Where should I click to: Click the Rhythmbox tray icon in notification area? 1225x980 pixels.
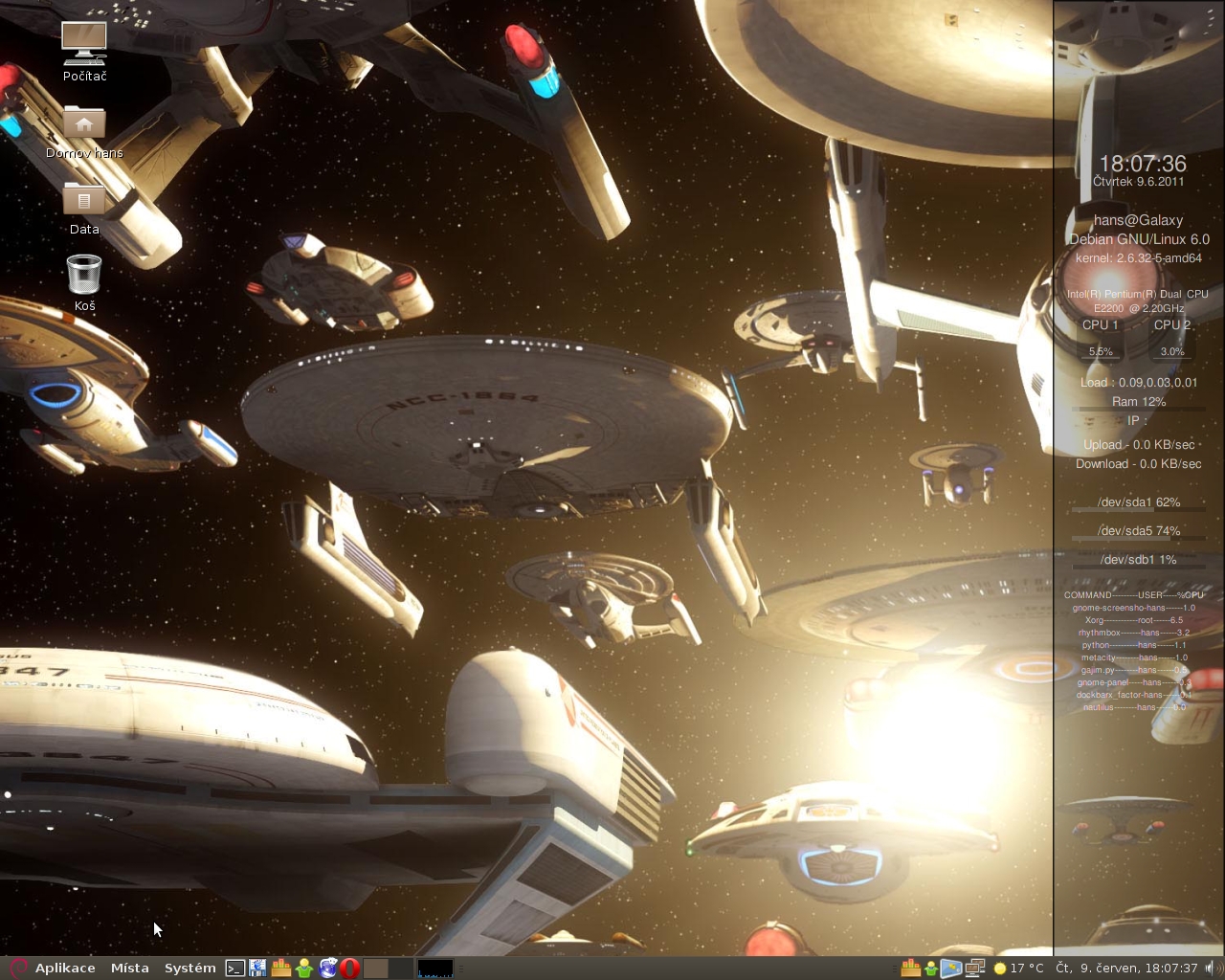[911, 969]
